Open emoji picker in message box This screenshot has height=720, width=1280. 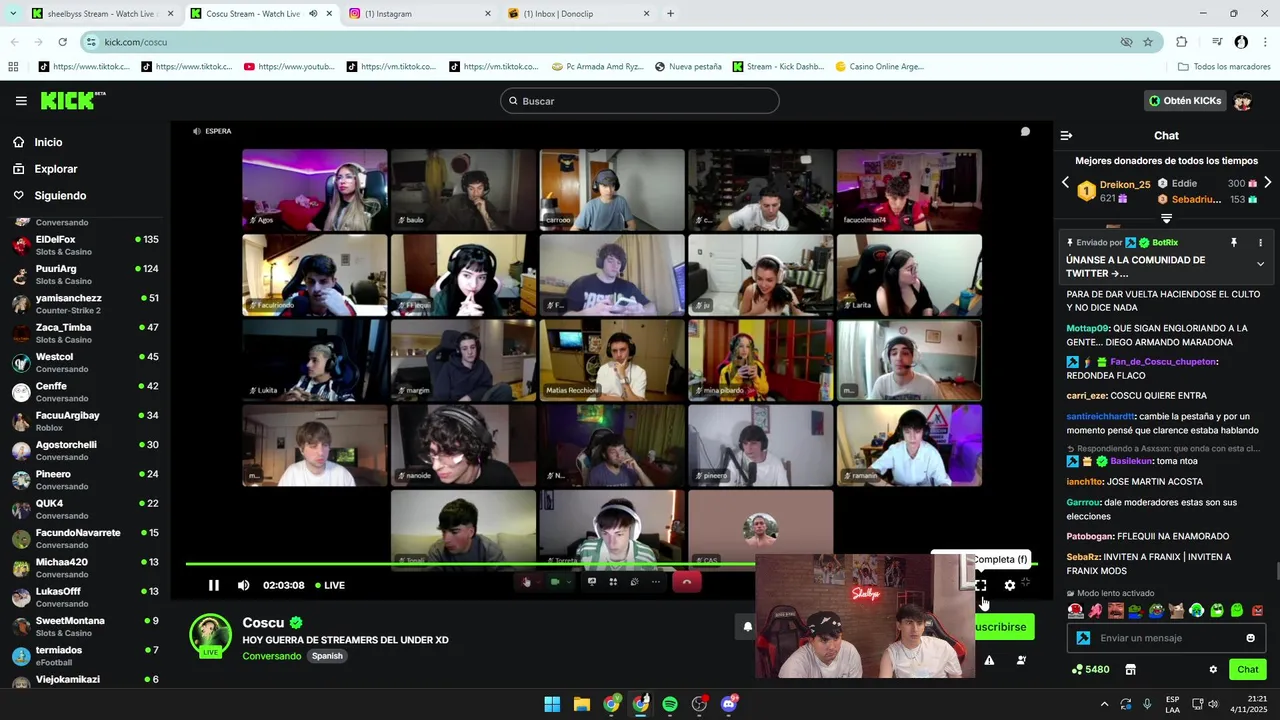coord(1250,638)
